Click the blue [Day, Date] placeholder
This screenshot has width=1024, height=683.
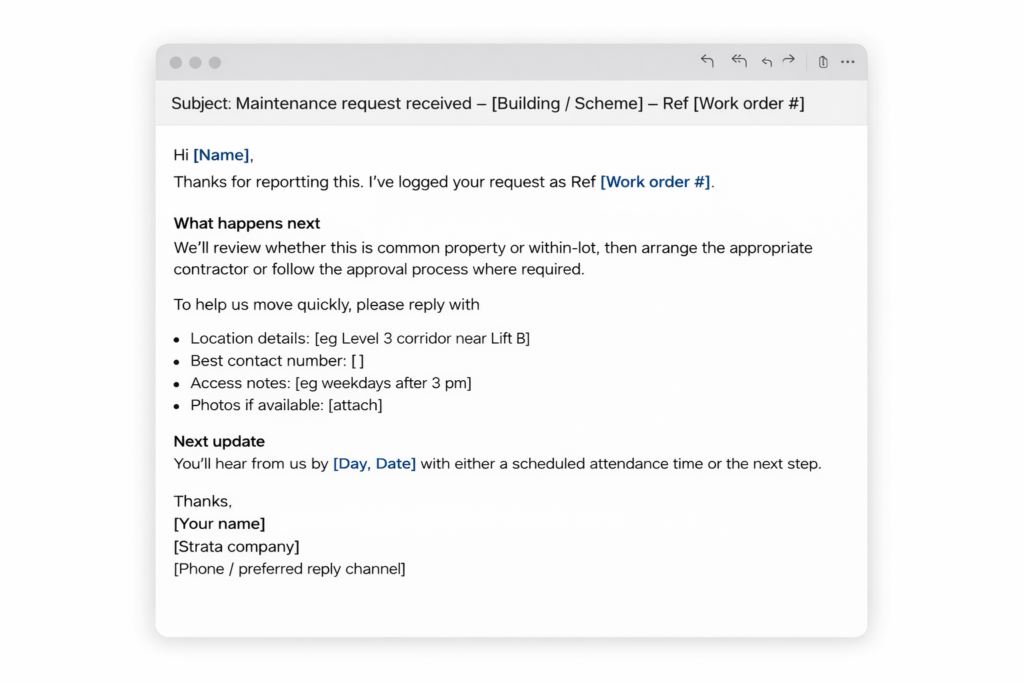[374, 464]
